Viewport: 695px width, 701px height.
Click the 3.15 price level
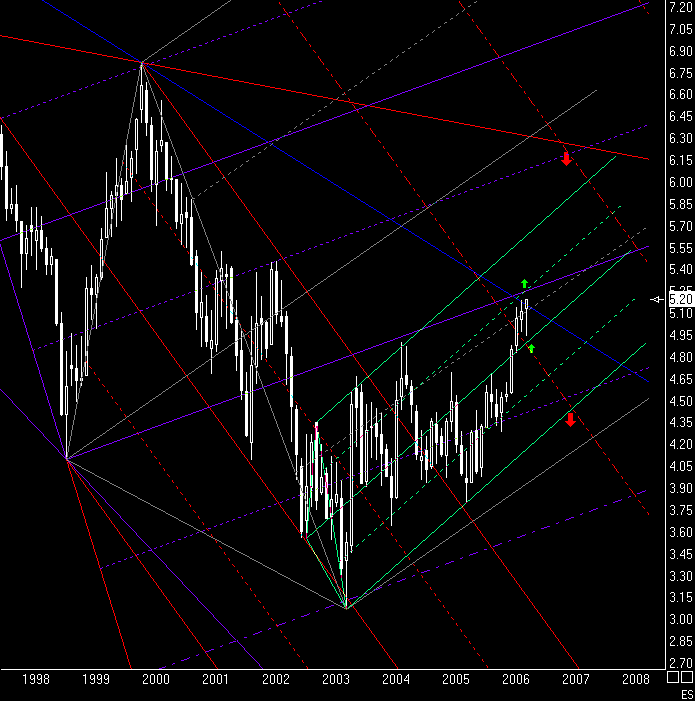pos(681,597)
